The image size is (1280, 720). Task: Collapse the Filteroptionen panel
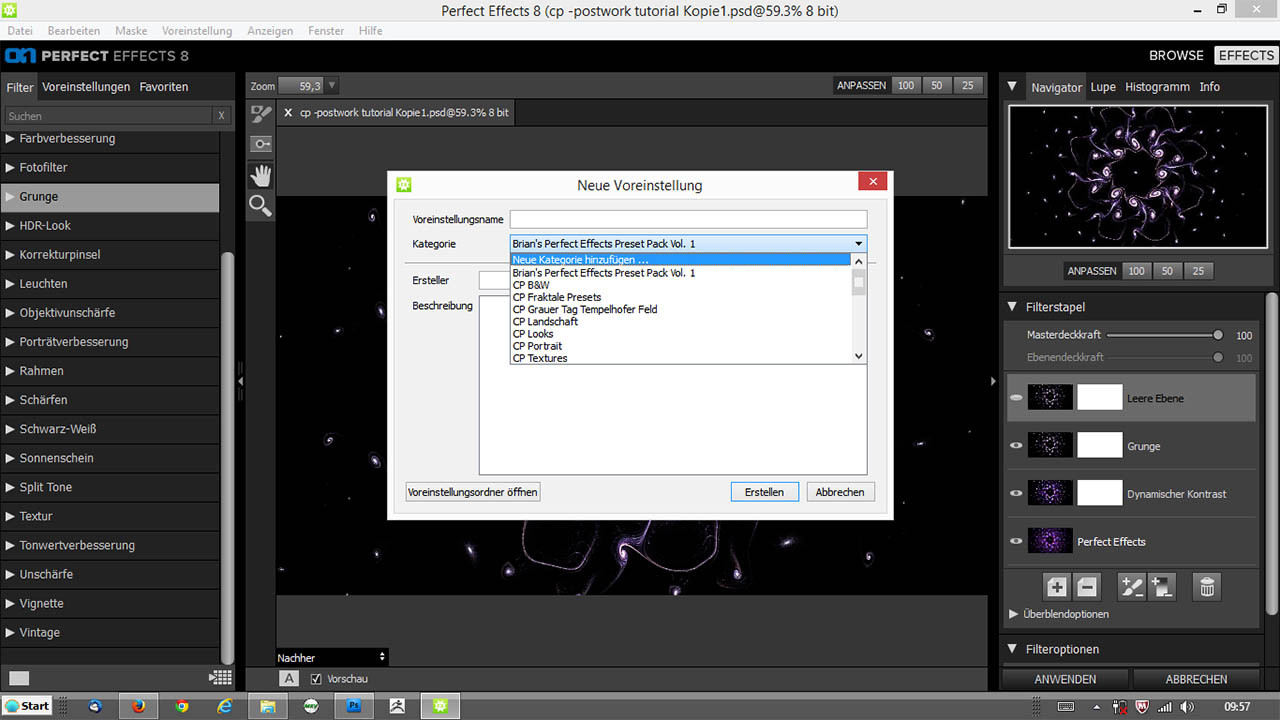tap(1012, 649)
